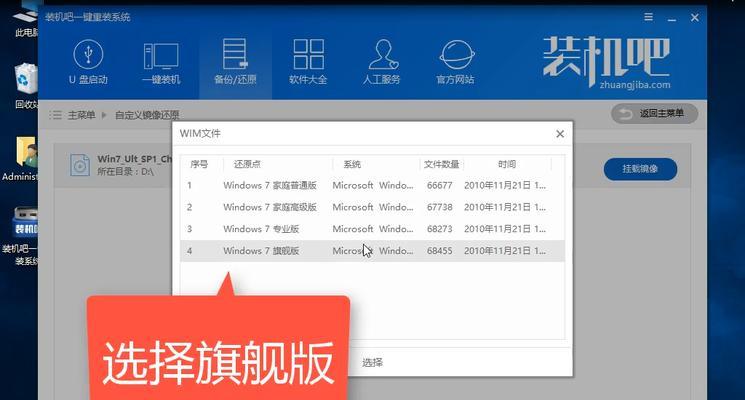Click file count 68273 cell
The height and width of the screenshot is (400, 745).
pyautogui.click(x=439, y=229)
